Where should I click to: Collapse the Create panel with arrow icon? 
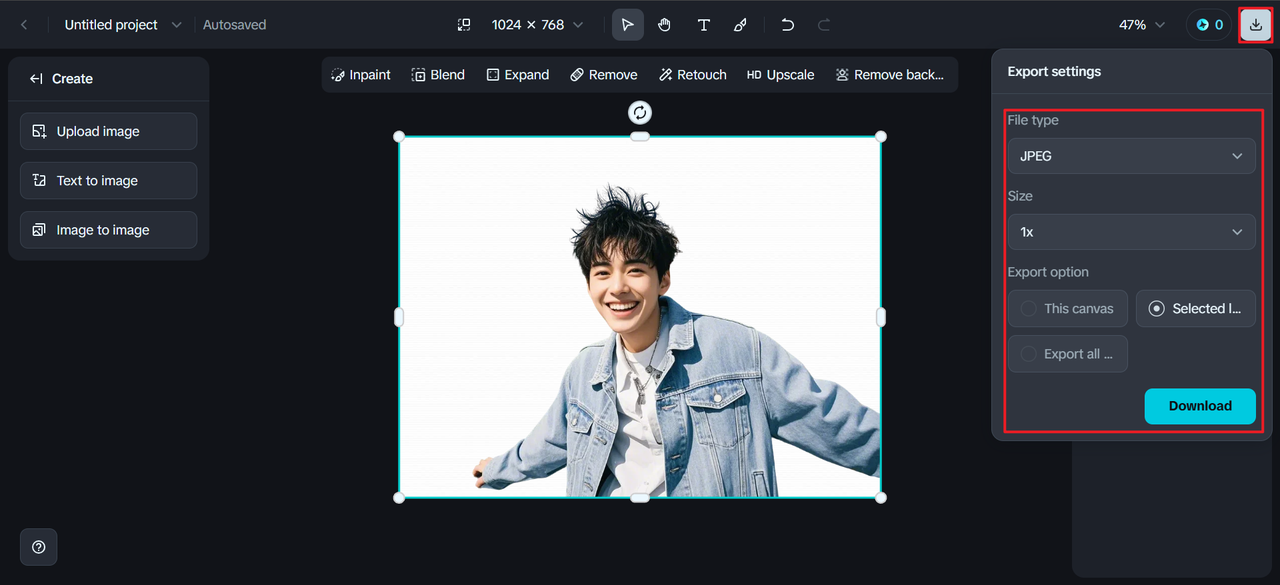pos(36,79)
